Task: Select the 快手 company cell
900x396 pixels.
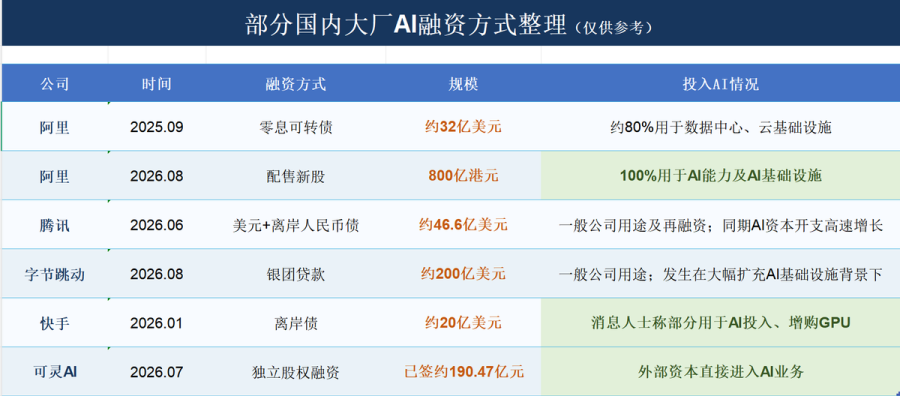Action: click(x=55, y=323)
